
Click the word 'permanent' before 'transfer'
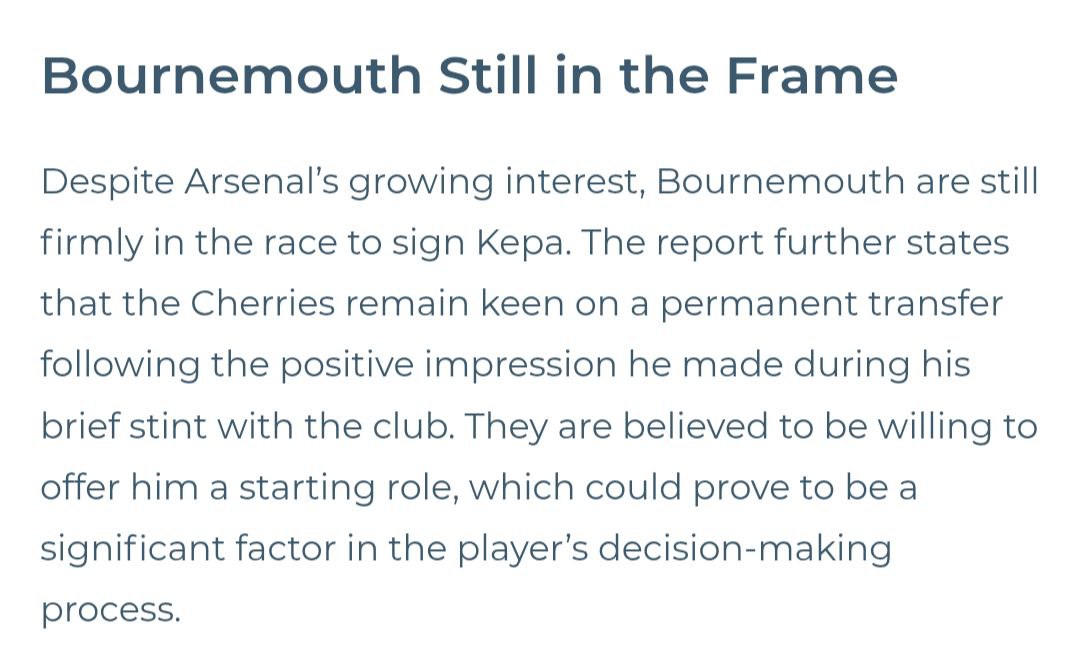(758, 304)
